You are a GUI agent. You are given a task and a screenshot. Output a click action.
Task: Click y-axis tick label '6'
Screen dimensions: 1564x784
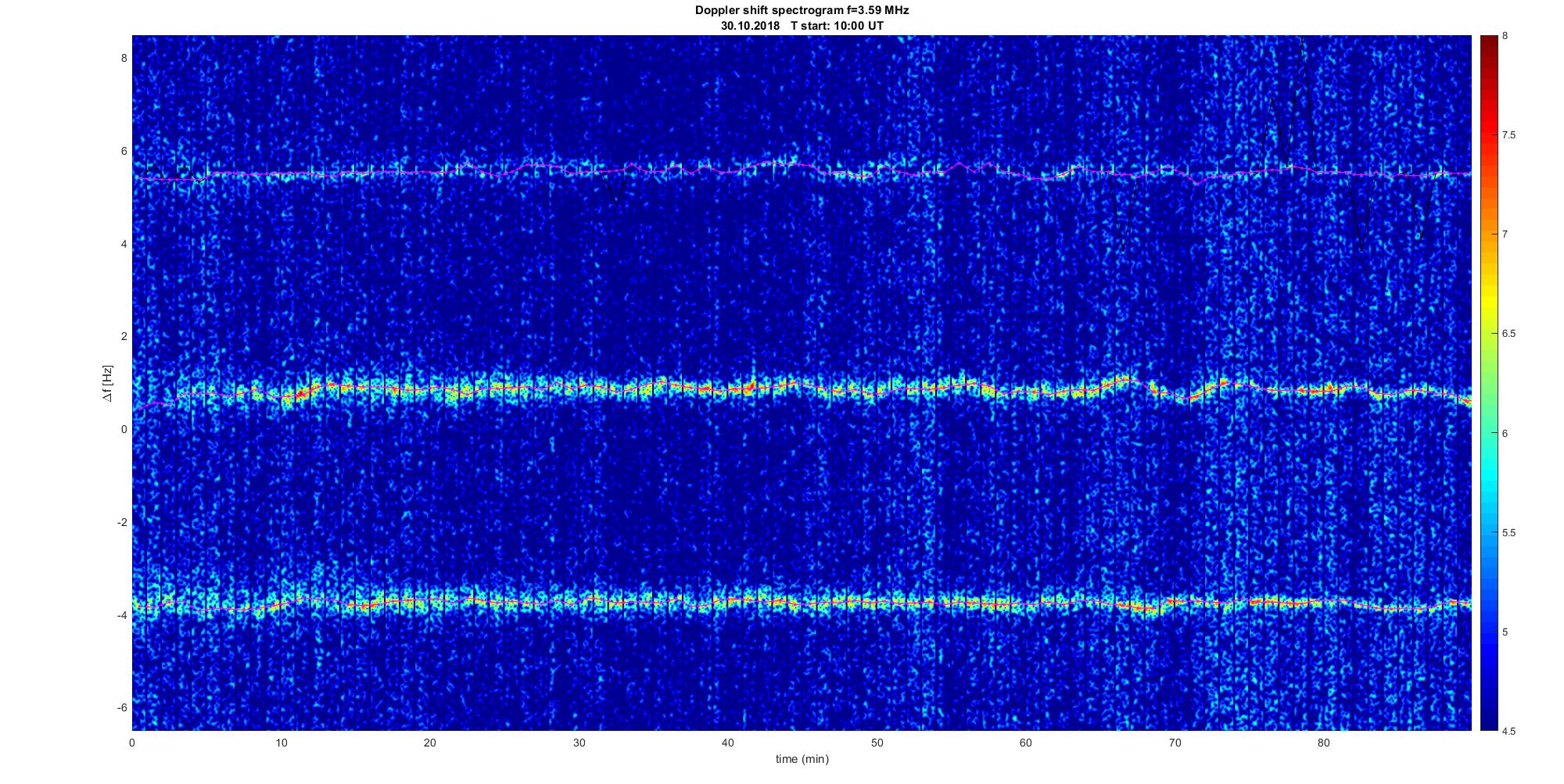[x=124, y=151]
